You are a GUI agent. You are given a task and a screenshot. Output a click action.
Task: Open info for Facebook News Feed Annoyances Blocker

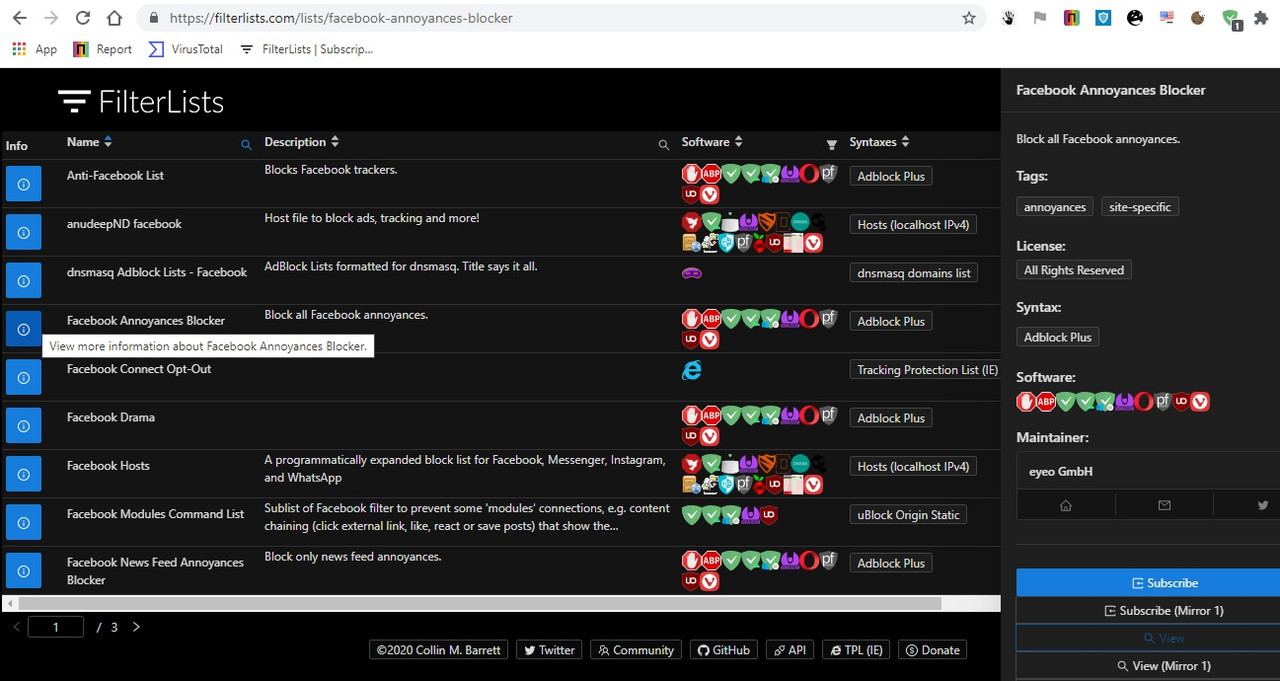(x=23, y=570)
